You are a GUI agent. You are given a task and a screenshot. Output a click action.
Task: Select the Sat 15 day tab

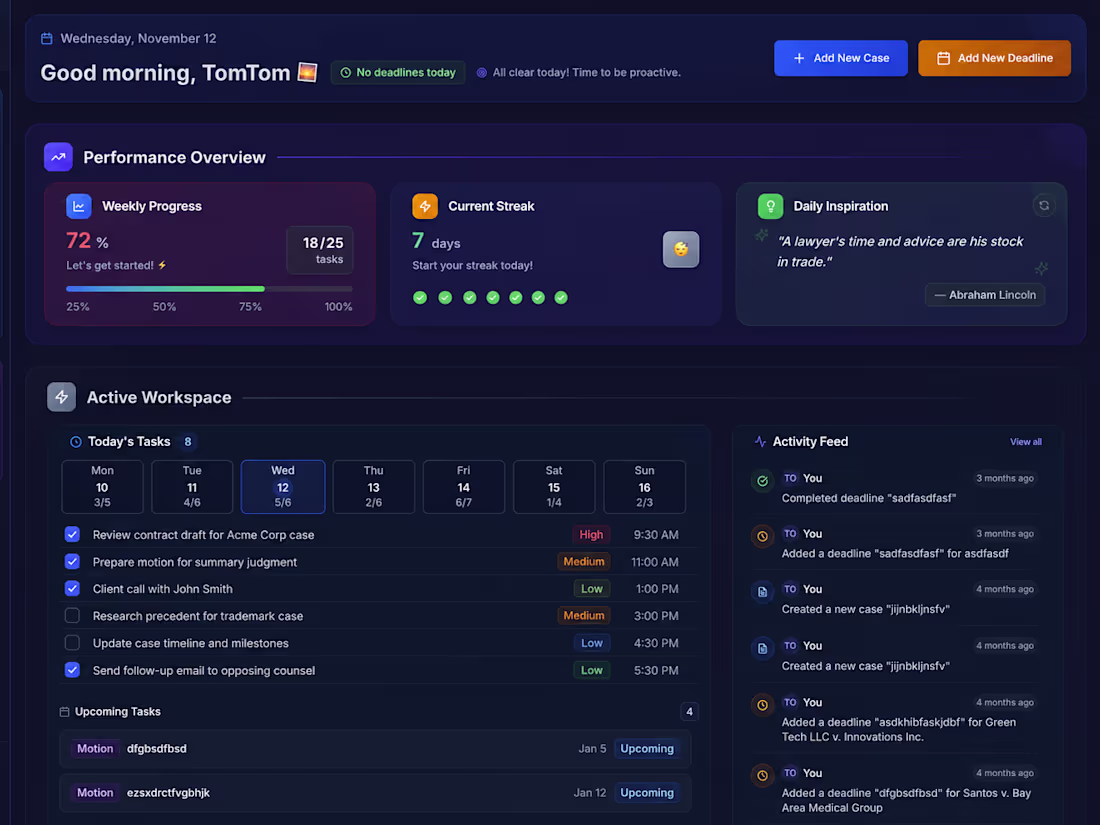click(554, 487)
